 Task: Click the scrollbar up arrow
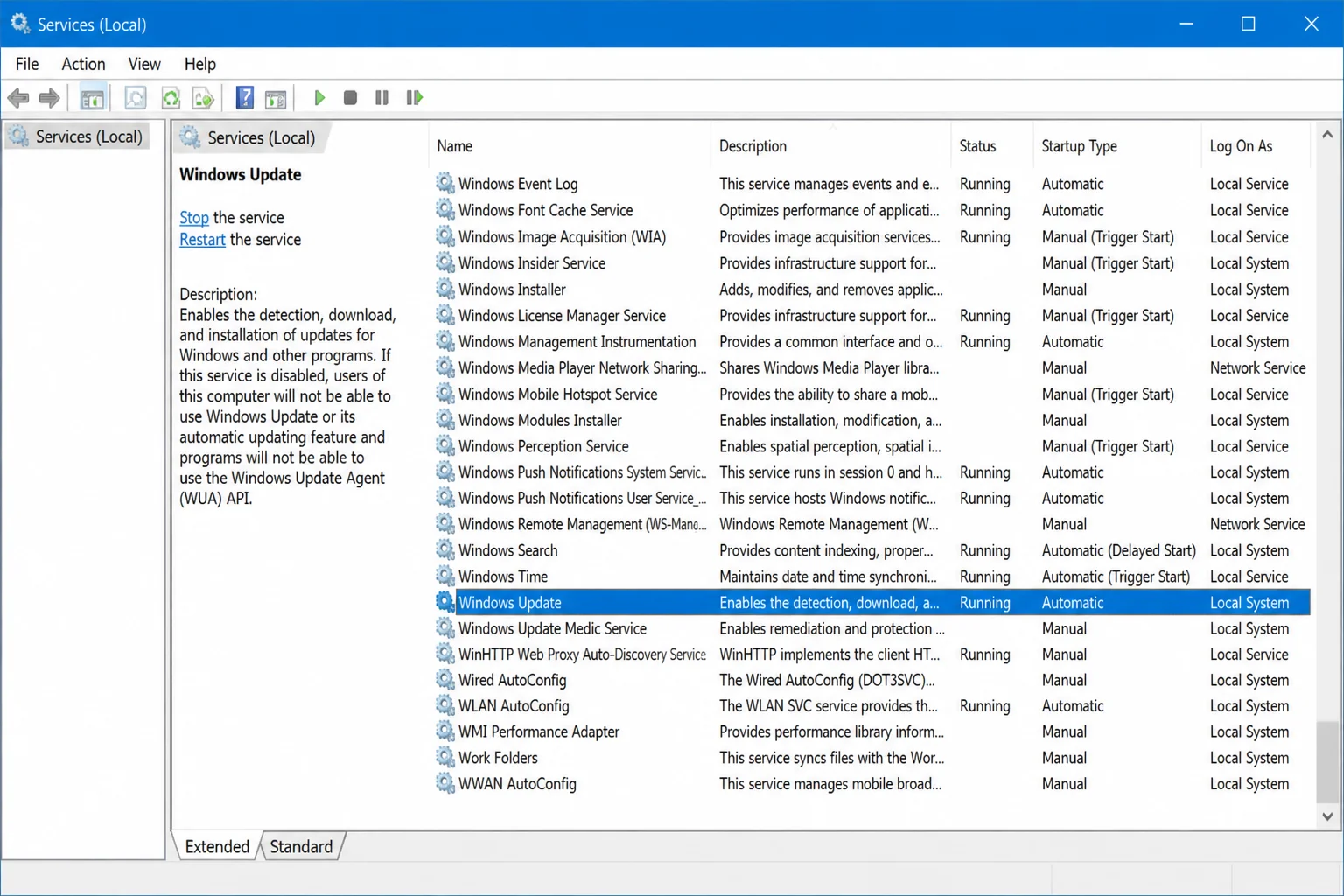coord(1327,134)
